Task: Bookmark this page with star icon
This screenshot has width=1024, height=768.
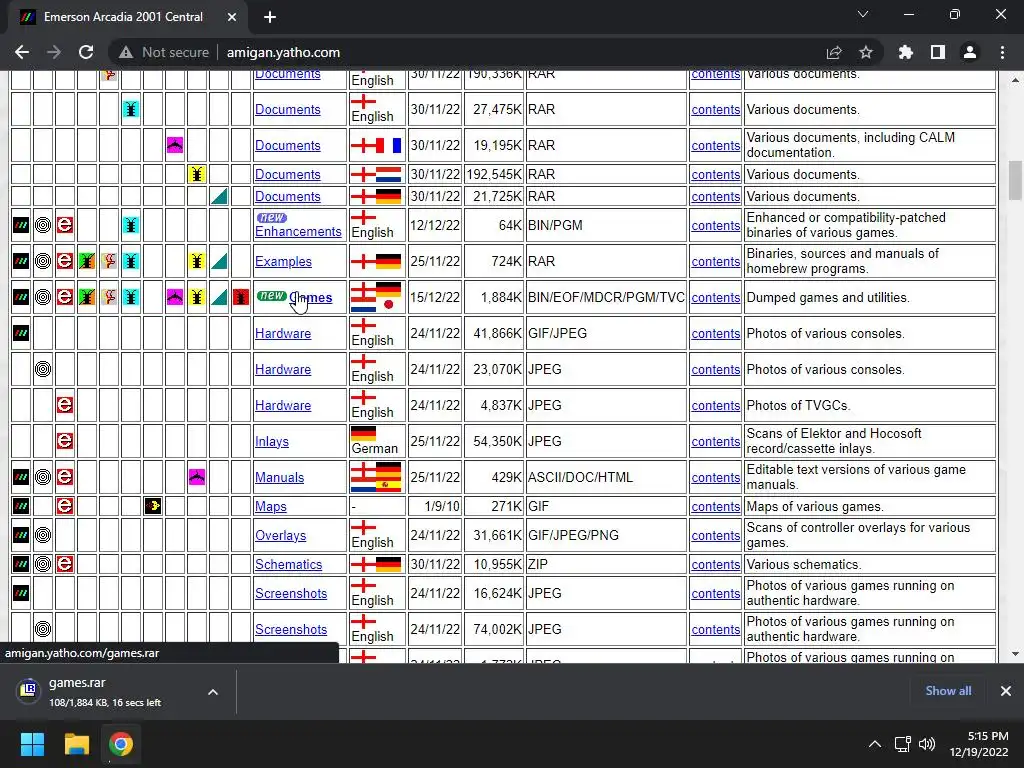Action: [866, 52]
